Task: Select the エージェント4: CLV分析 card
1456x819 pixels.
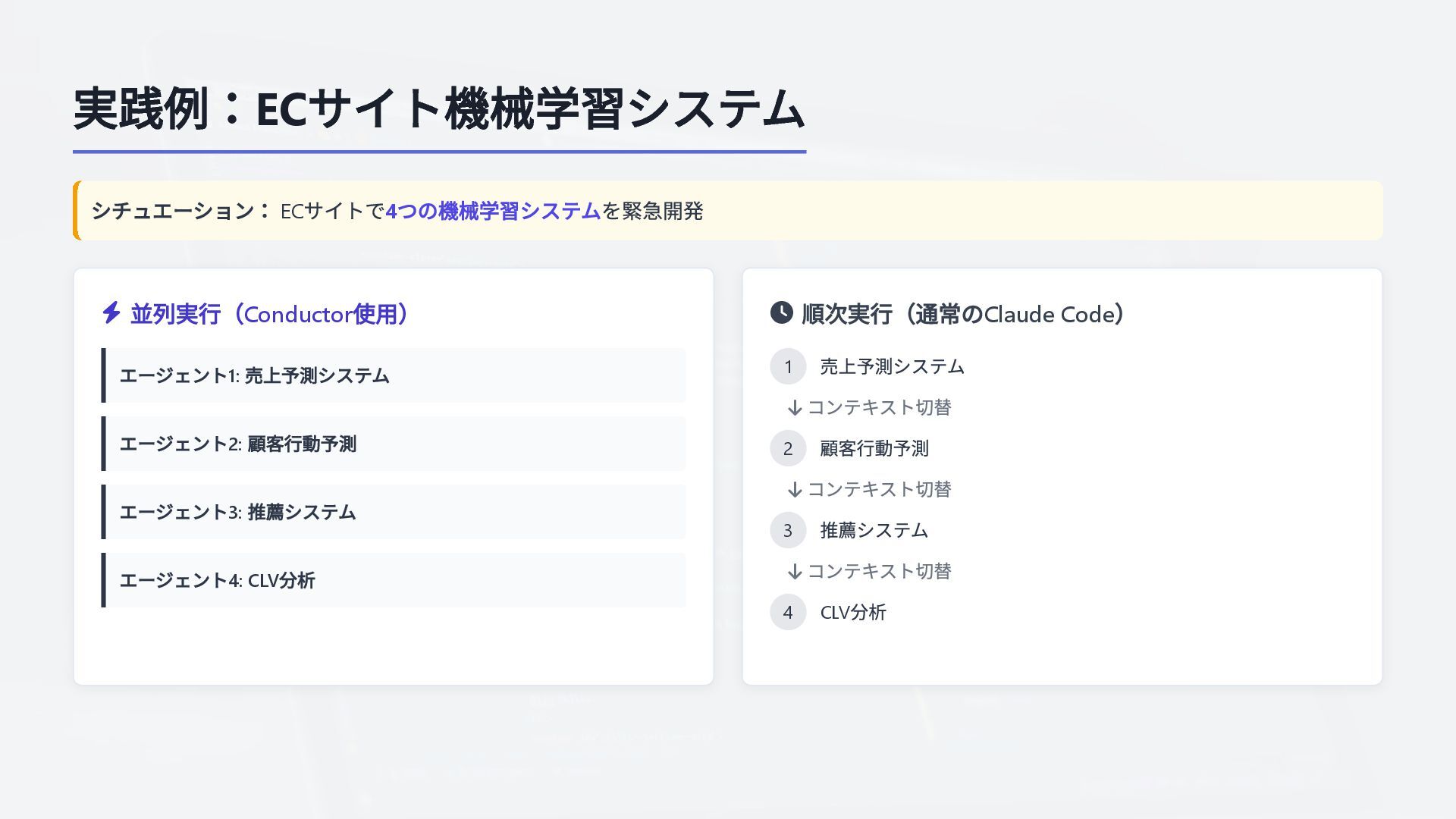Action: (x=393, y=580)
